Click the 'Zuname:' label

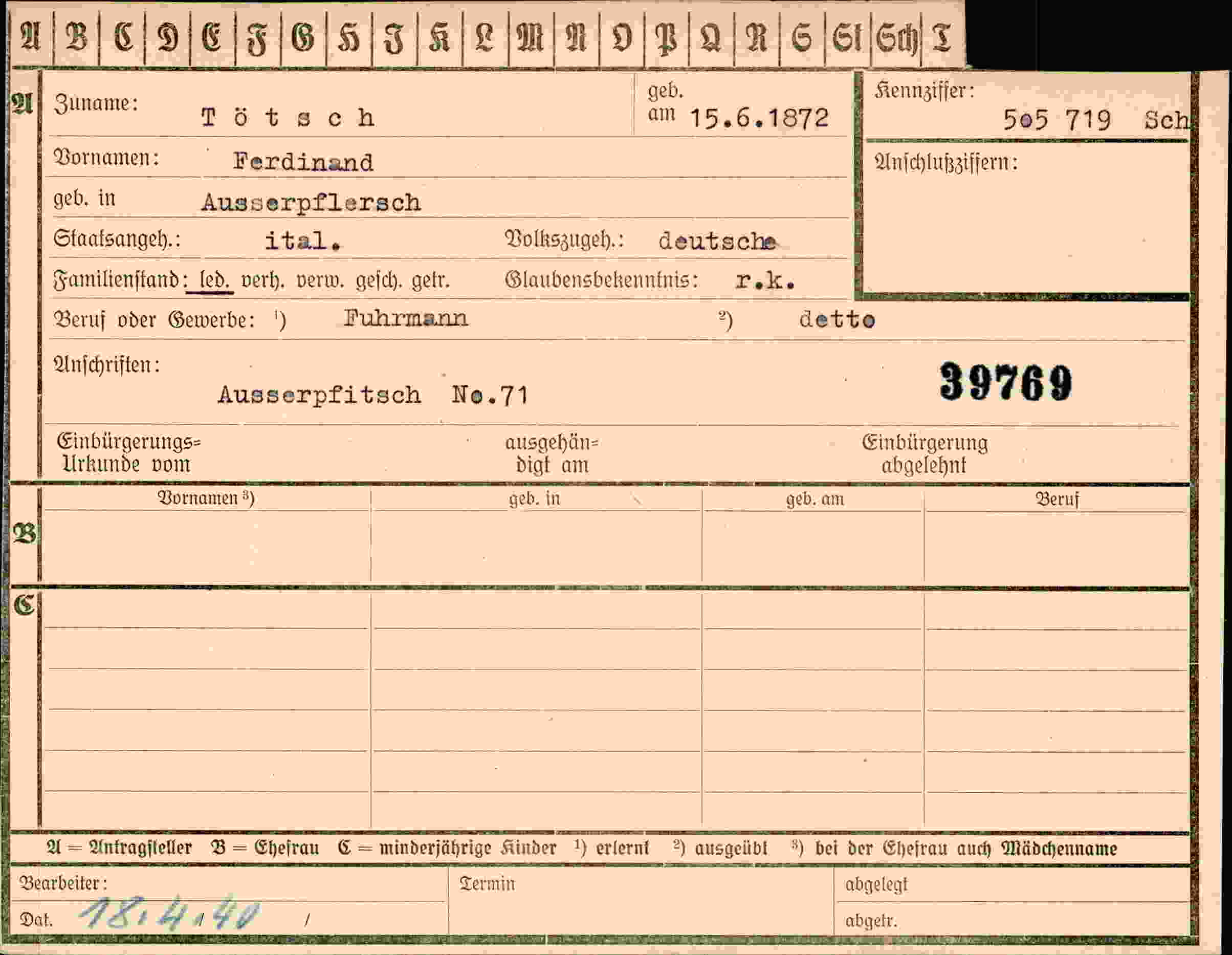[96, 104]
